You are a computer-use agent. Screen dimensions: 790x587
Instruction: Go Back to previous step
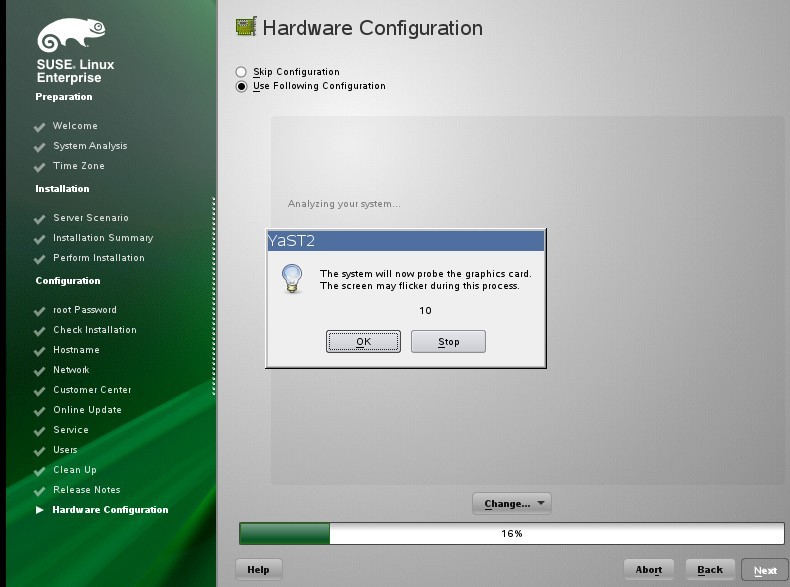[710, 569]
